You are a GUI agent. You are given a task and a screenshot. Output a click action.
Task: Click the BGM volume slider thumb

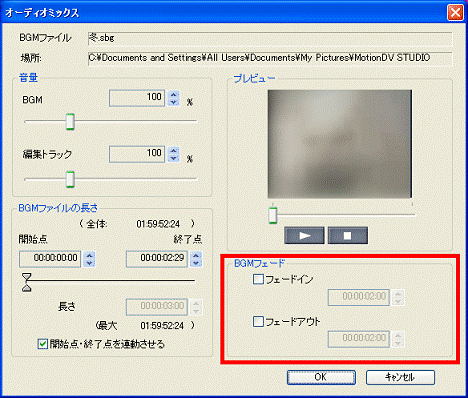70,122
